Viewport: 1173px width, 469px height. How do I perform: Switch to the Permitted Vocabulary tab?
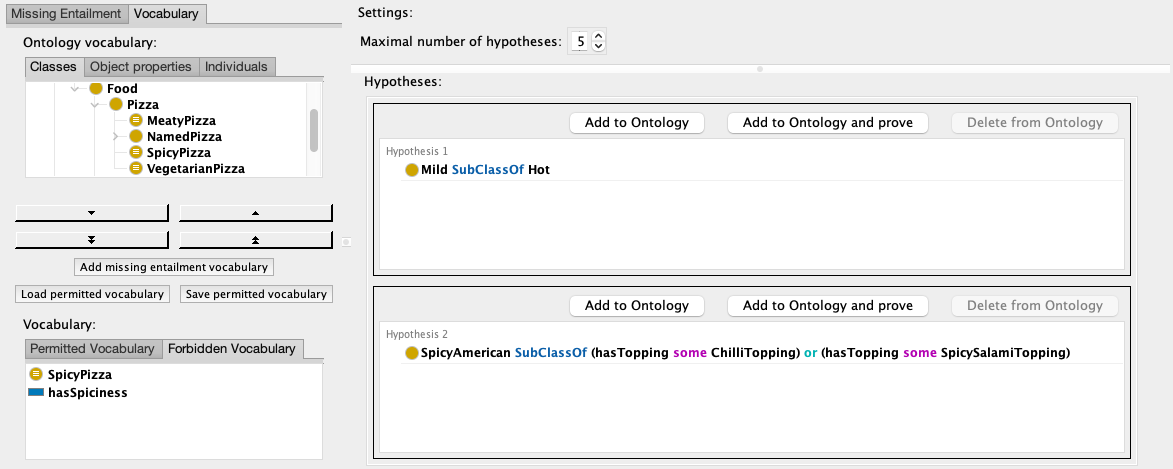[x=92, y=349]
